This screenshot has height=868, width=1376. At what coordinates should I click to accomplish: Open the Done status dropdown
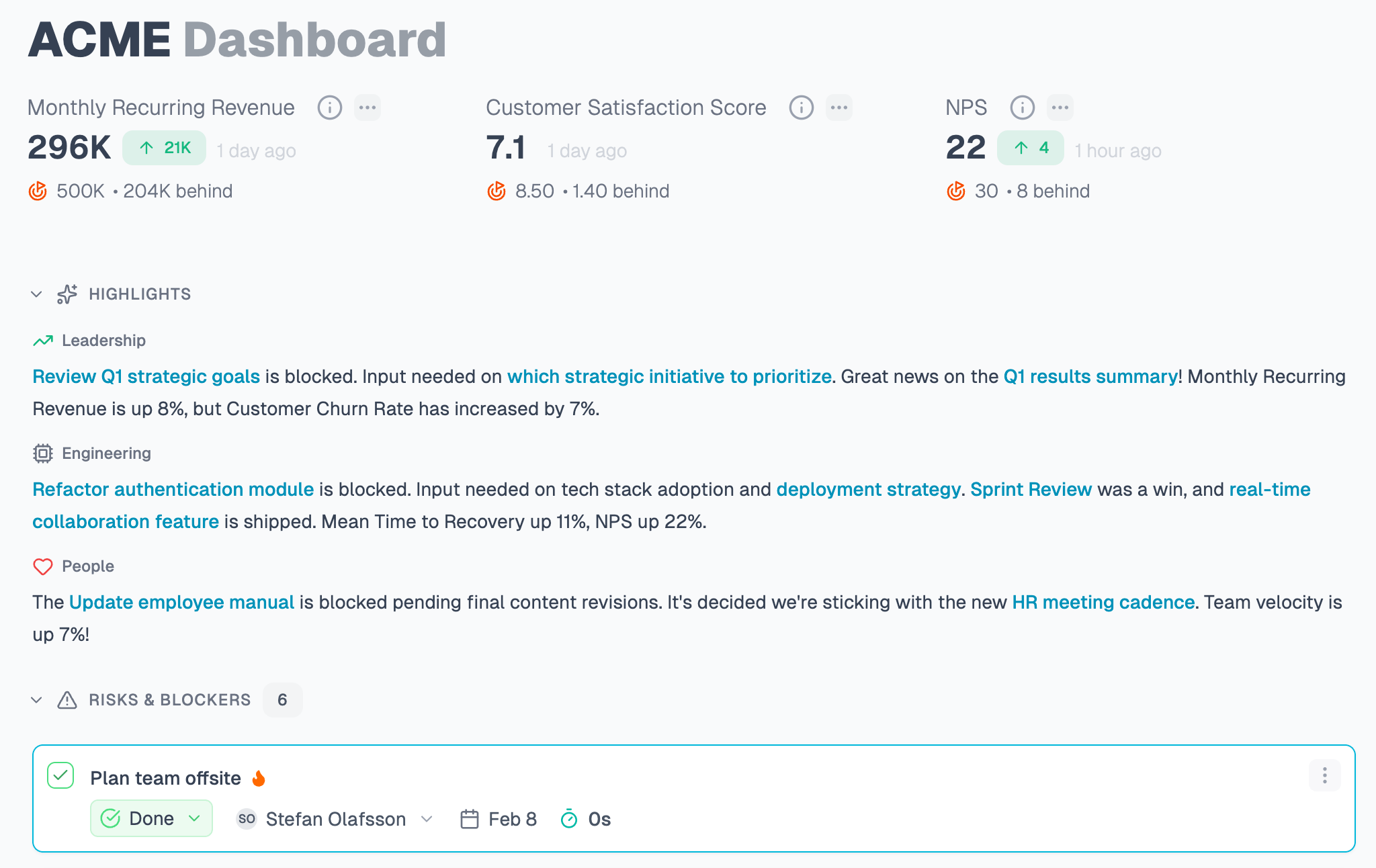(151, 818)
